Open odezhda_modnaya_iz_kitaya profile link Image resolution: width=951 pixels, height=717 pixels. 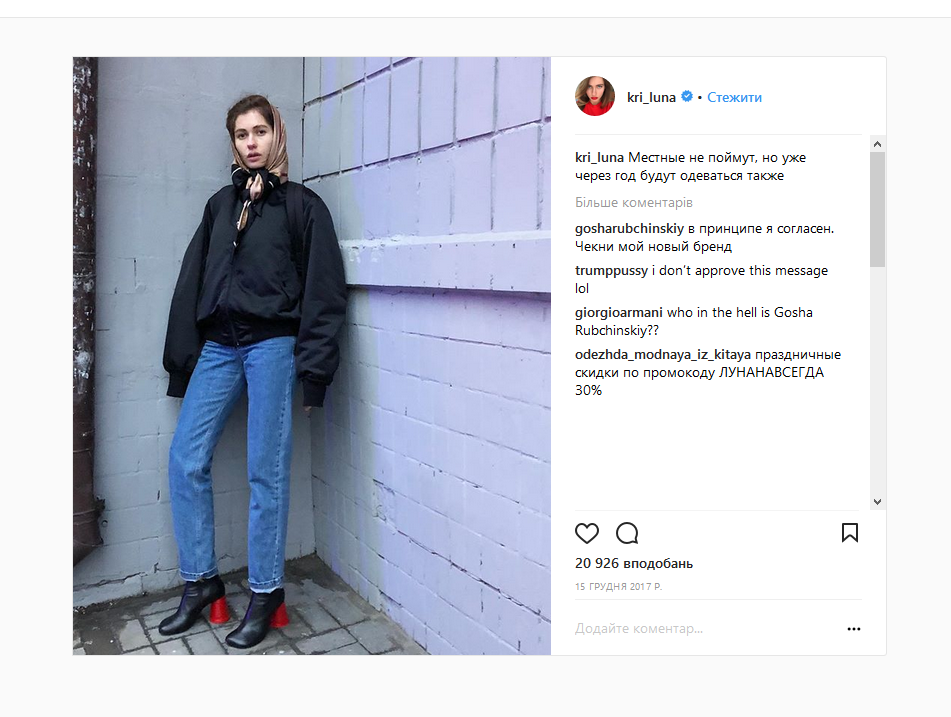[x=663, y=354]
